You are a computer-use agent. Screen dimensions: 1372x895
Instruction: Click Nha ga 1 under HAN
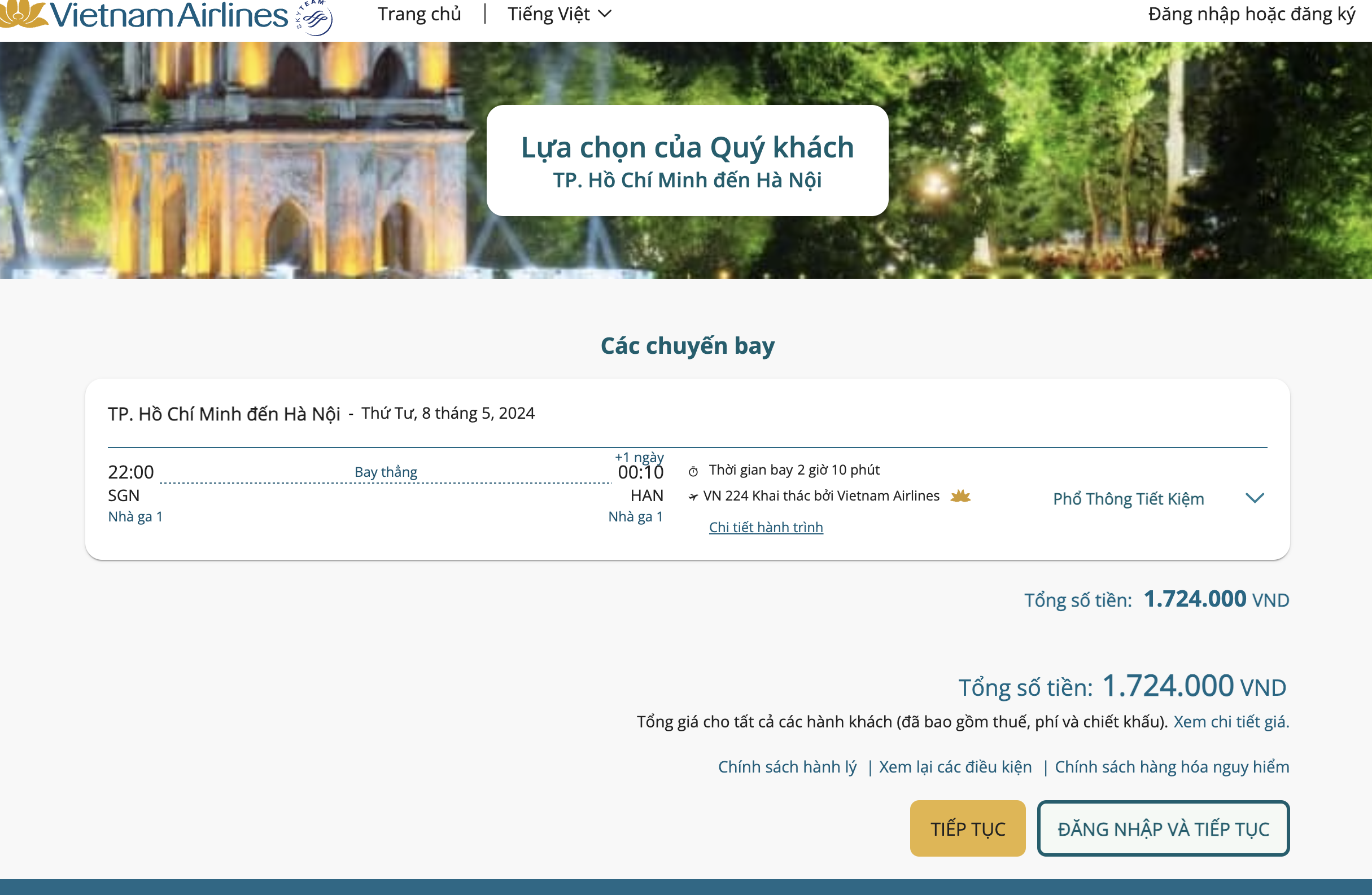click(636, 517)
